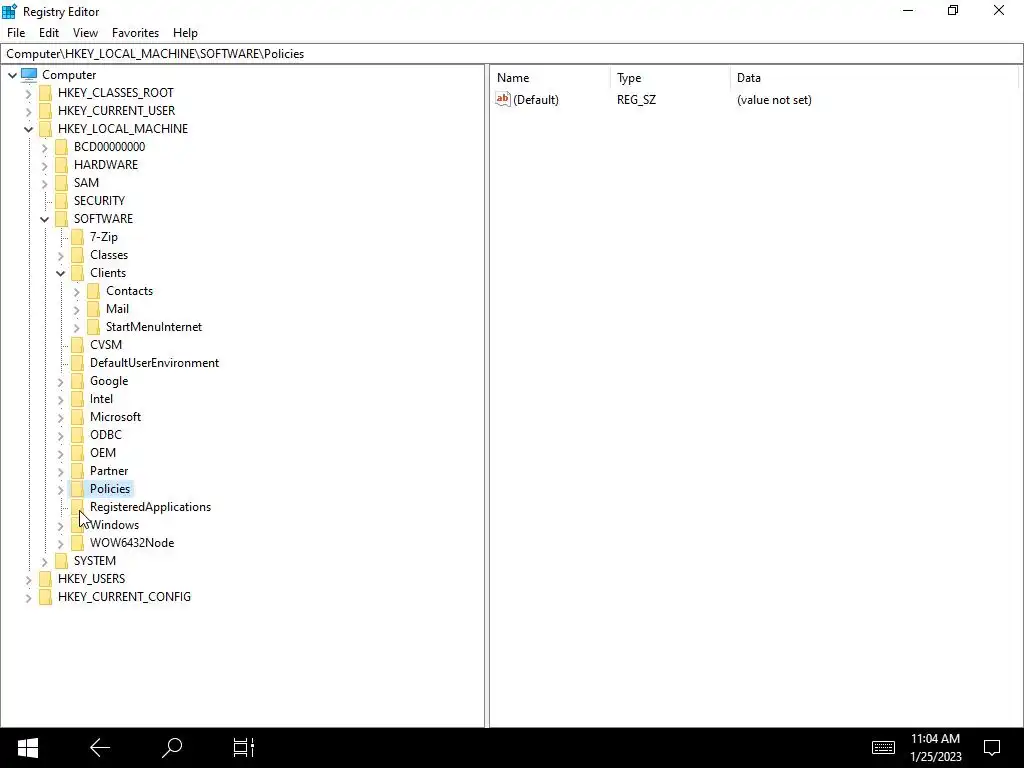Open the Favorites menu
The image size is (1024, 768).
[x=135, y=33]
